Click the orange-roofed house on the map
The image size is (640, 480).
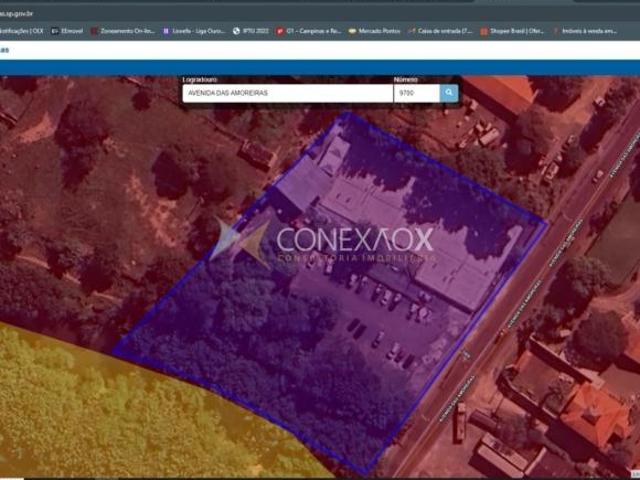click(x=594, y=414)
